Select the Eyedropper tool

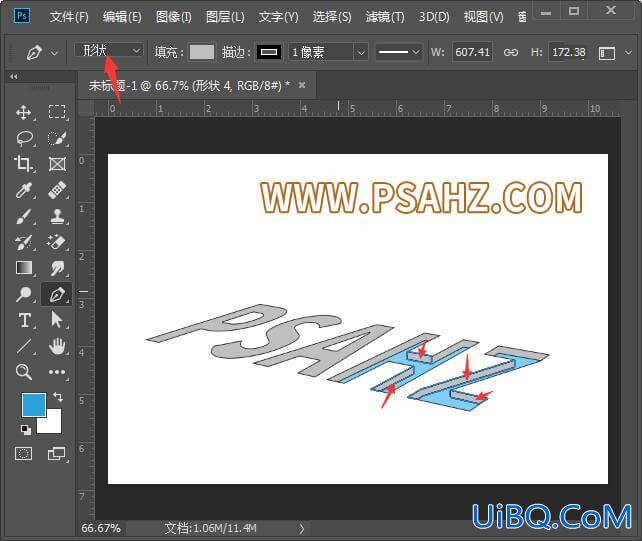tap(24, 190)
